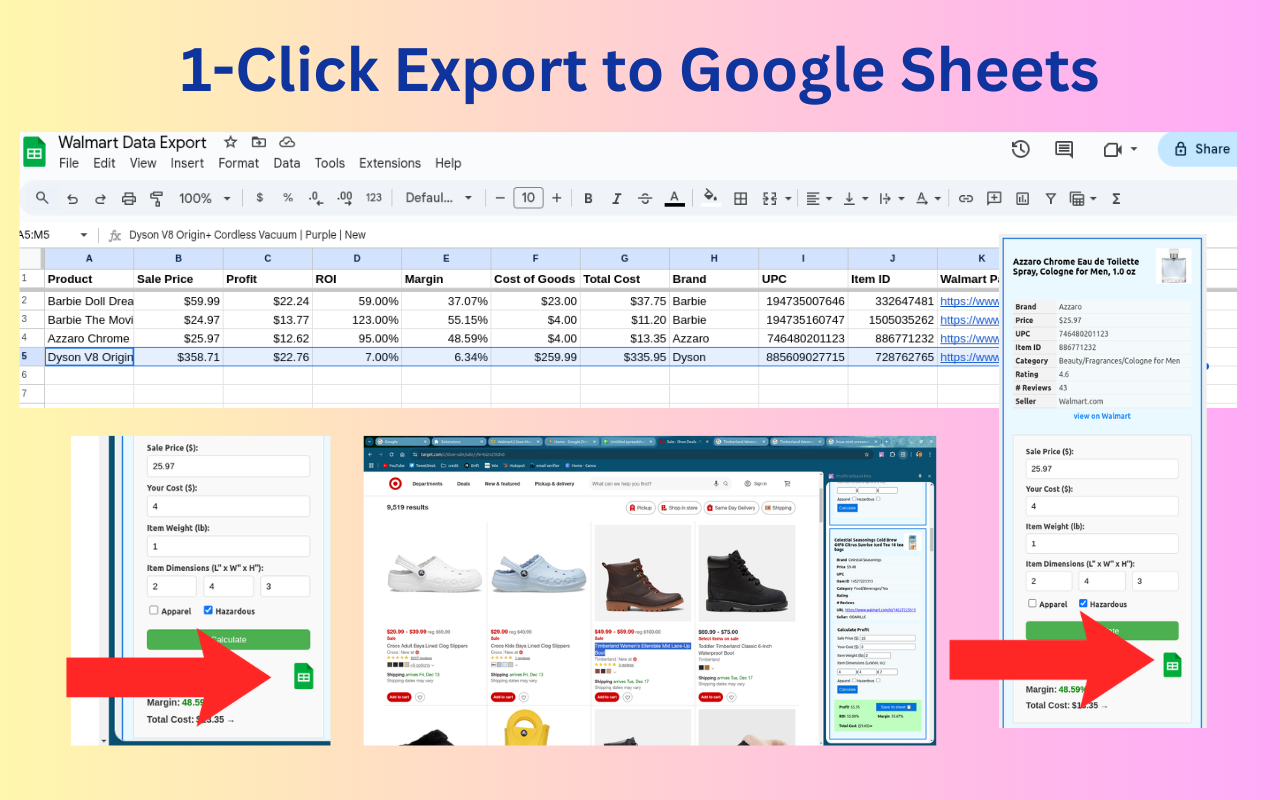
Task: Print the spreadsheet
Action: 128,198
